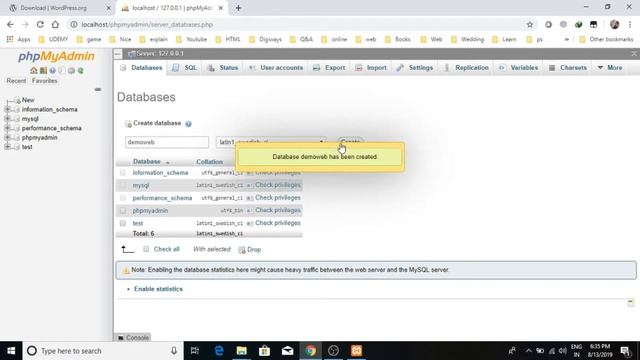The height and width of the screenshot is (360, 640).
Task: Open navigation panel settings gear icon
Action: [x=71, y=71]
